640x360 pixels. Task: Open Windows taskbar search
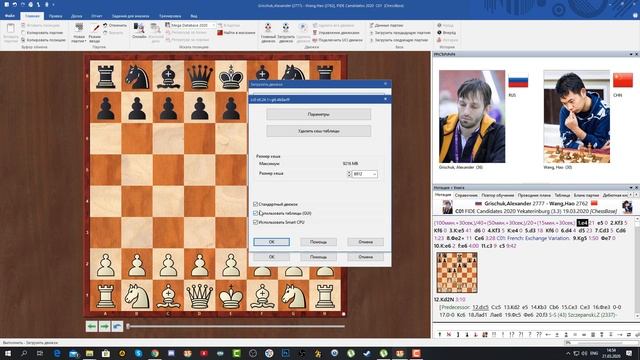tap(24, 353)
